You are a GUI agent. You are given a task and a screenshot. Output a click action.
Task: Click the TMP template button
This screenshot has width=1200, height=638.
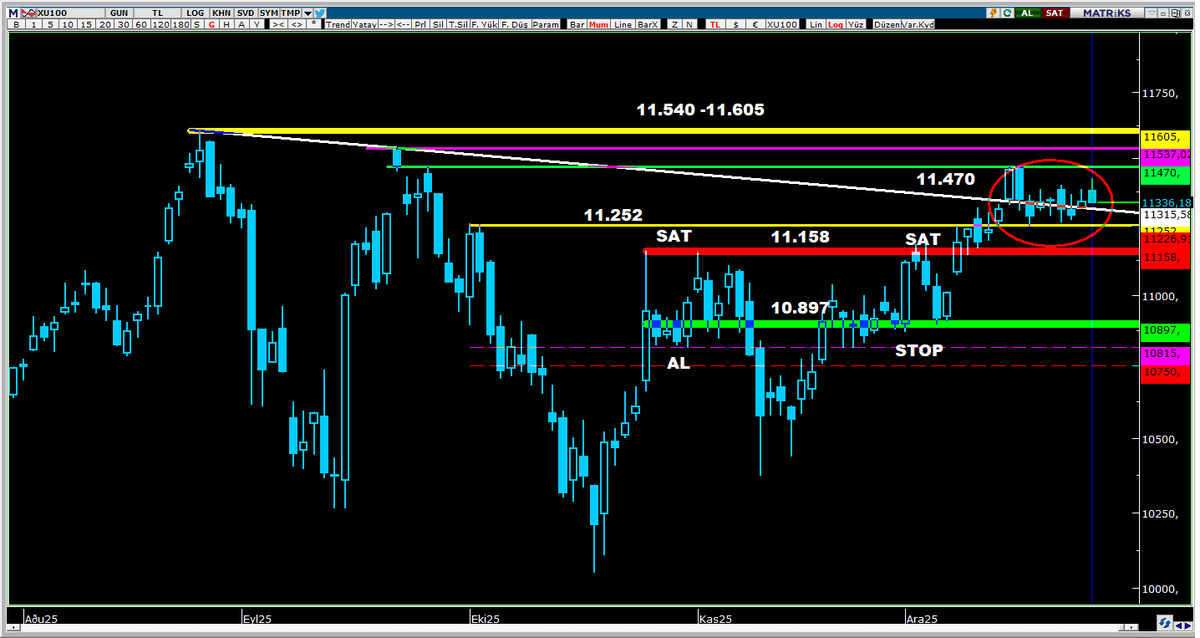pyautogui.click(x=290, y=13)
